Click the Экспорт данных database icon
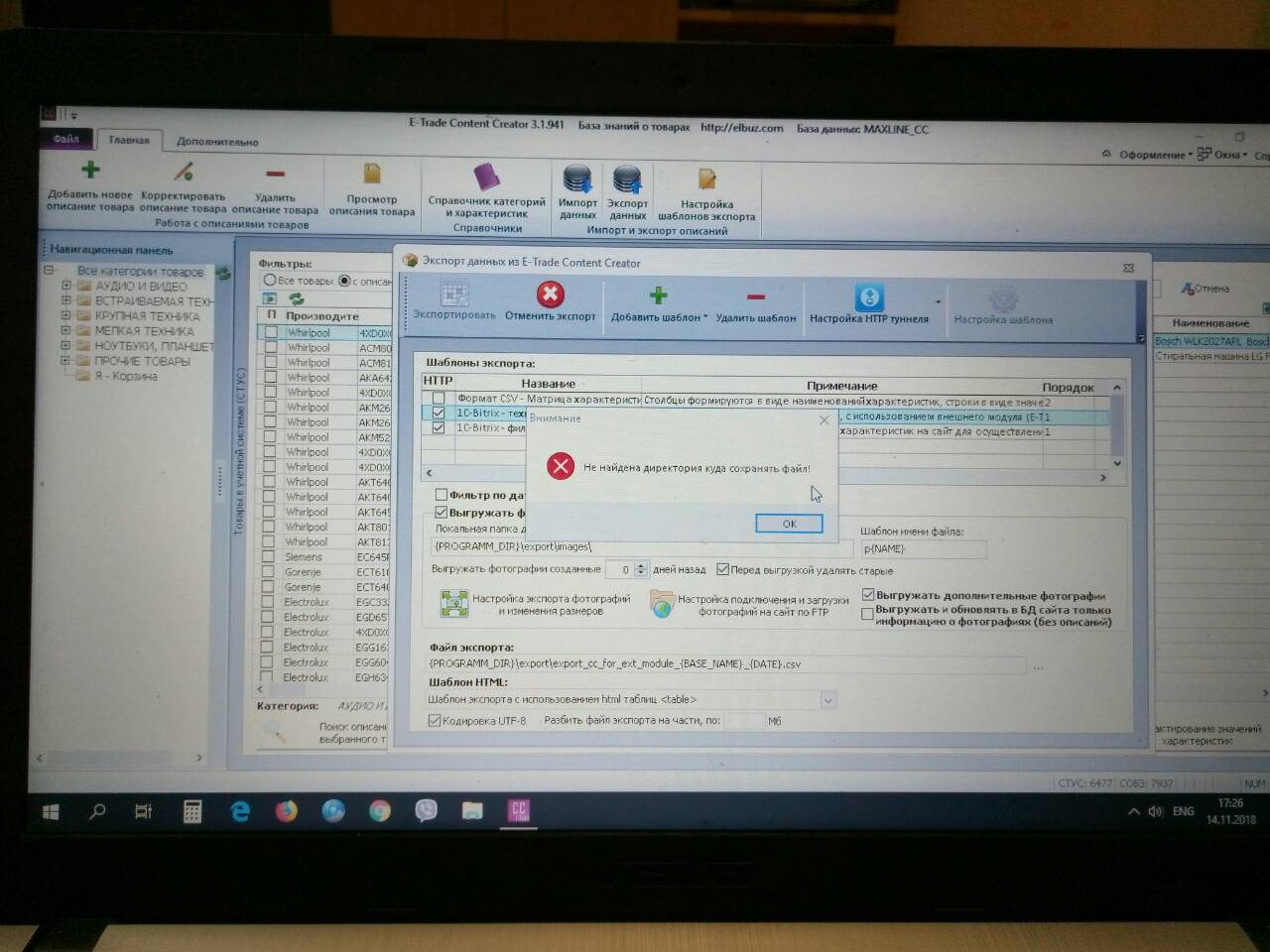Viewport: 1270px width, 952px height. [x=627, y=180]
